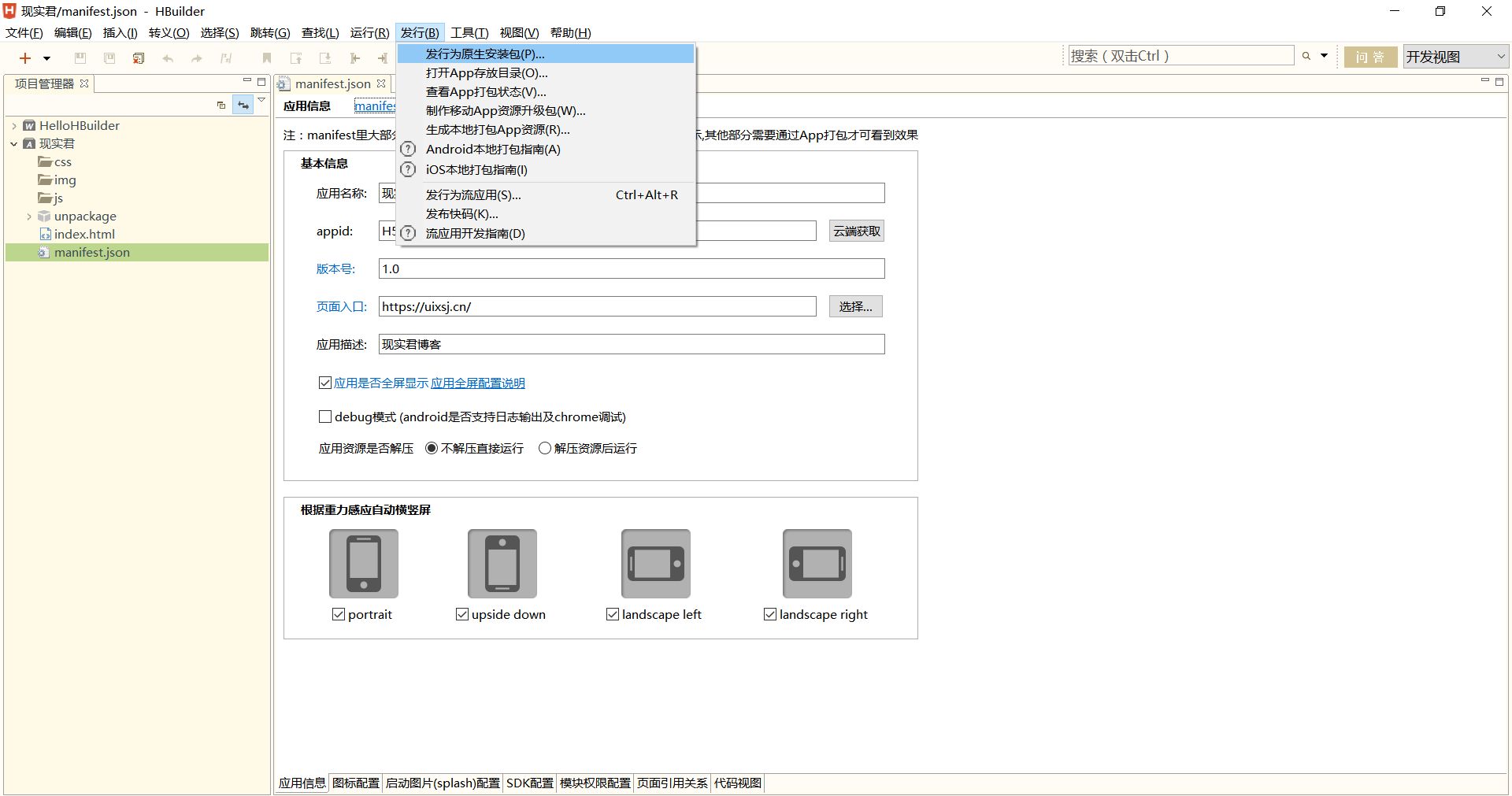Viewport: 1512px width, 796px height.
Task: Select the img folder
Action: point(57,180)
